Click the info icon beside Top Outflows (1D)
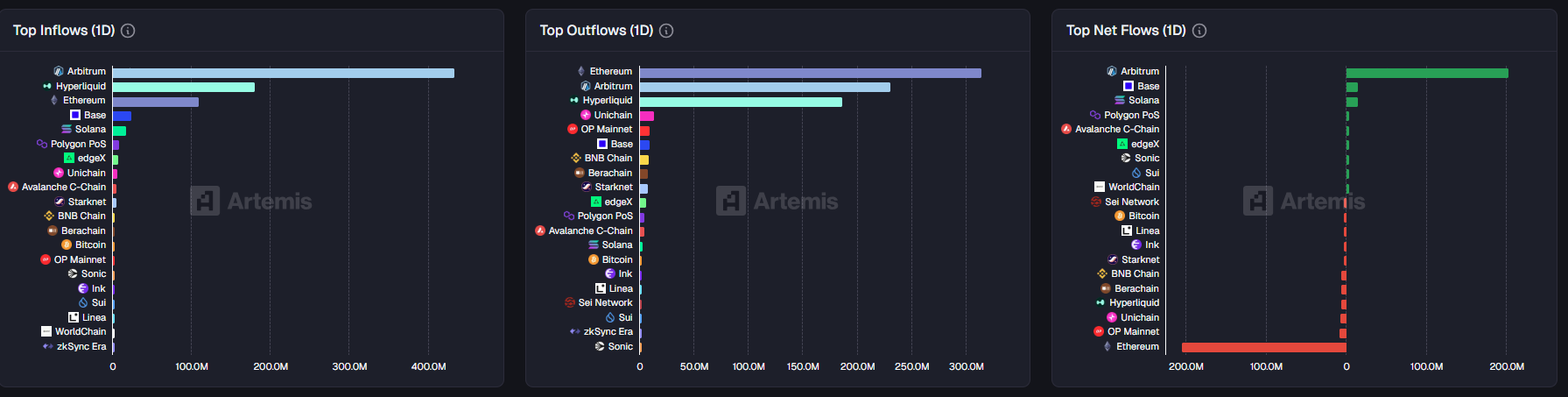The image size is (1568, 397). 666,31
